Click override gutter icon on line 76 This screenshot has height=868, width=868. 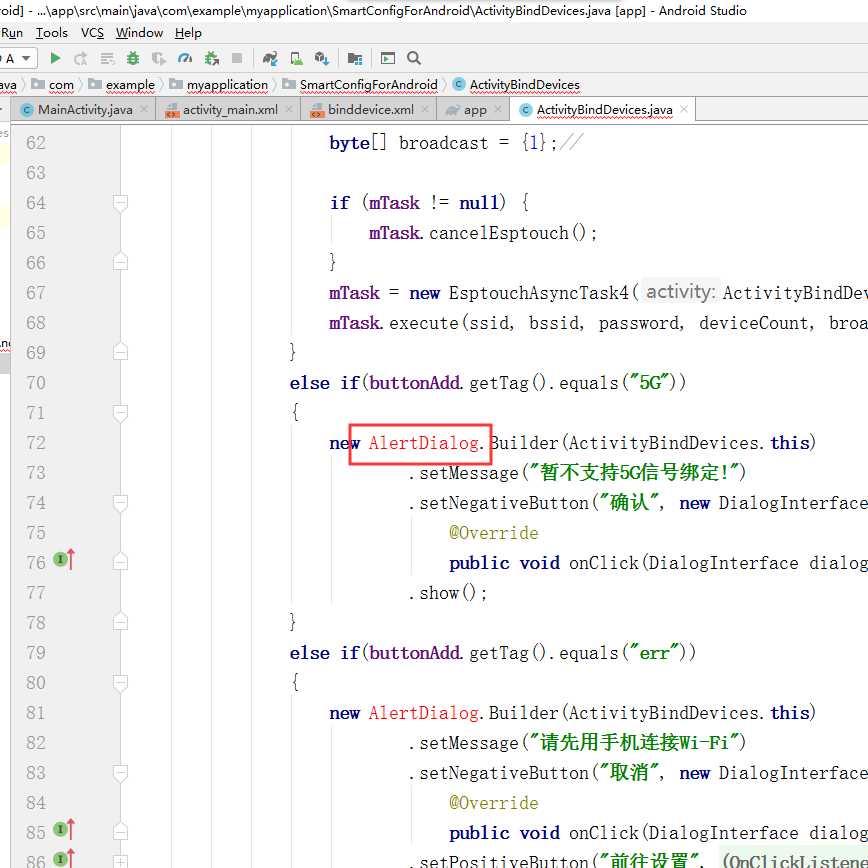click(x=64, y=560)
